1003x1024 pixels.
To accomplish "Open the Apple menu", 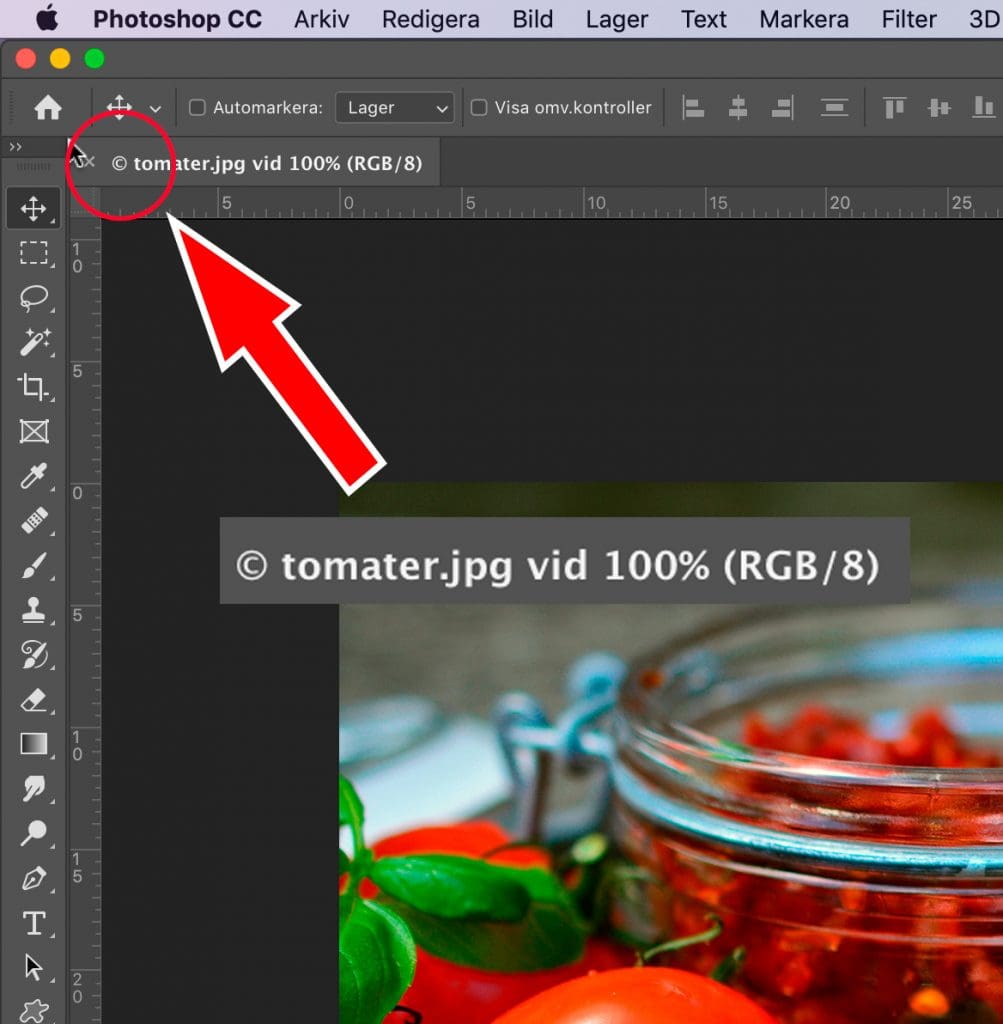I will pyautogui.click(x=48, y=18).
